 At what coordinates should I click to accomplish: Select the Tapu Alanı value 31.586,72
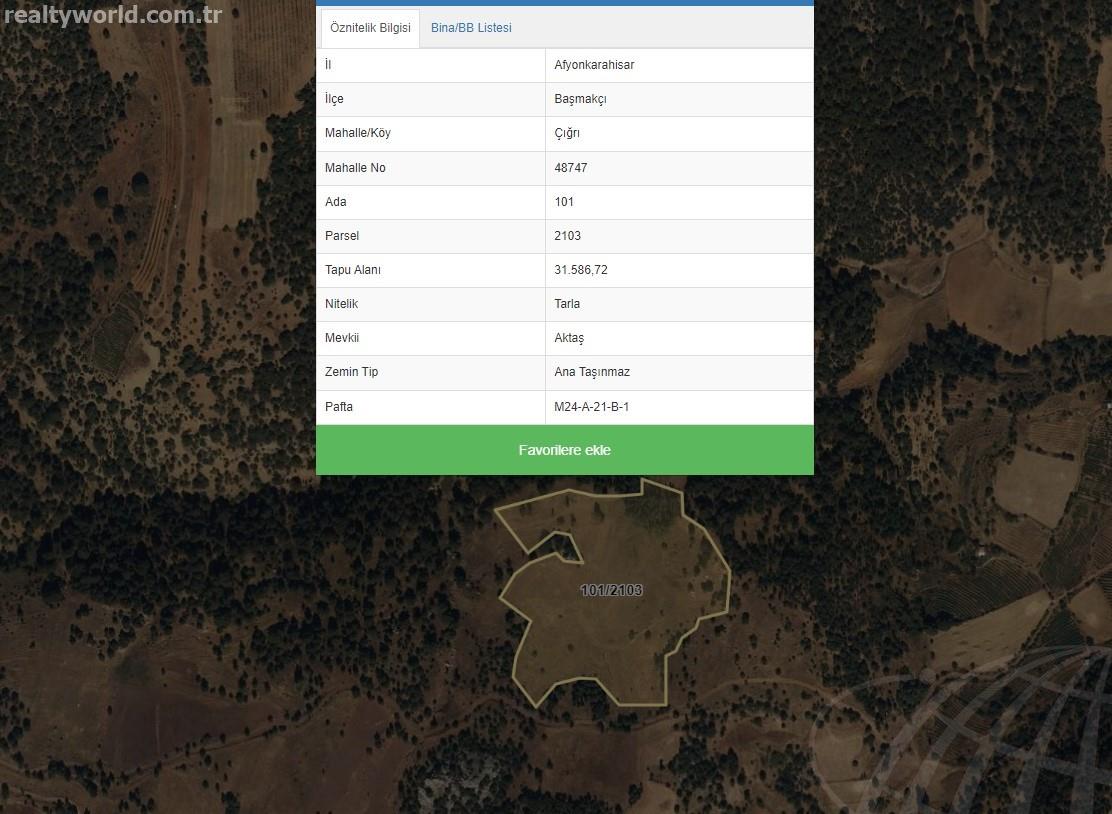[x=581, y=269]
